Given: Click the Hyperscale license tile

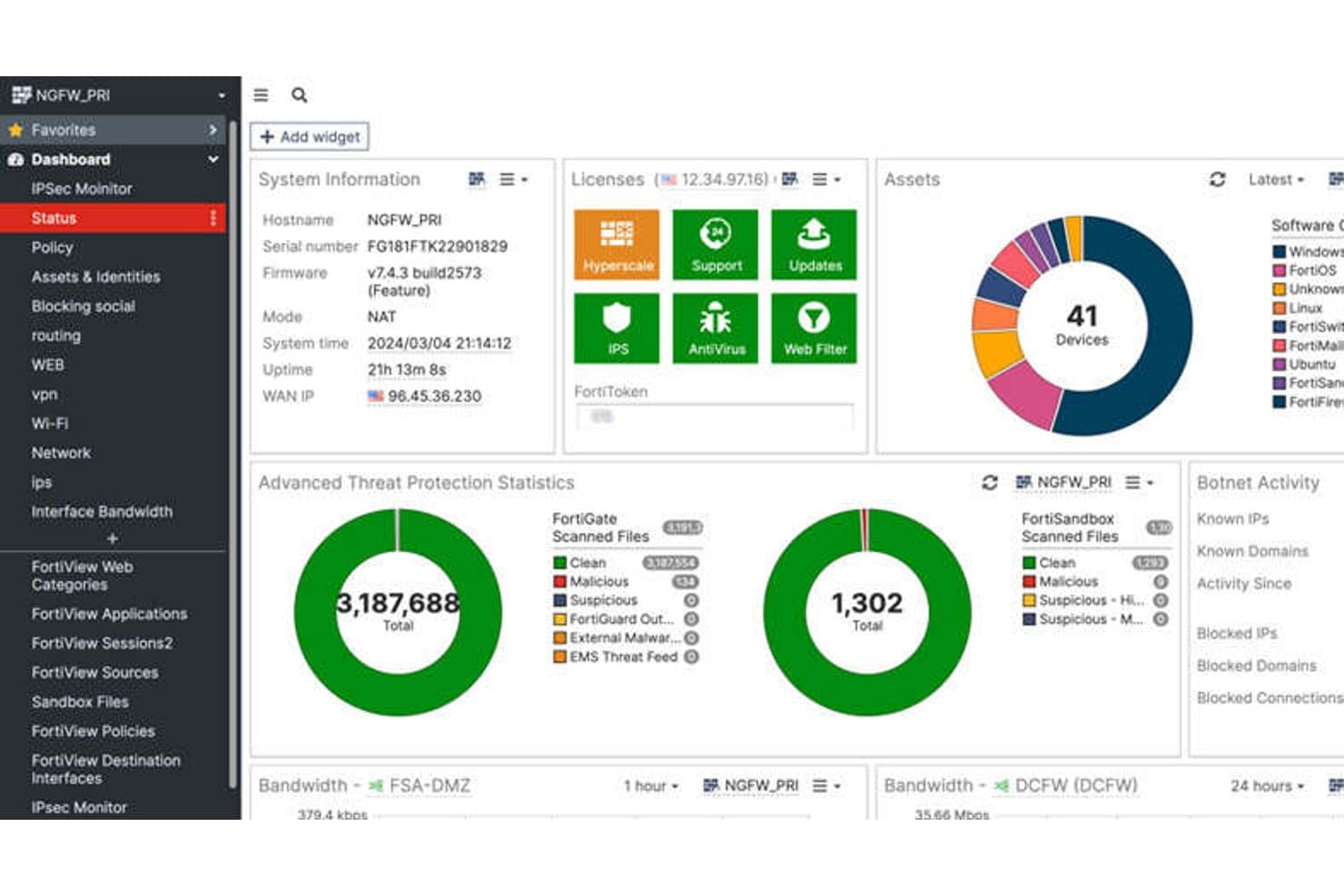Looking at the screenshot, I should tap(618, 244).
